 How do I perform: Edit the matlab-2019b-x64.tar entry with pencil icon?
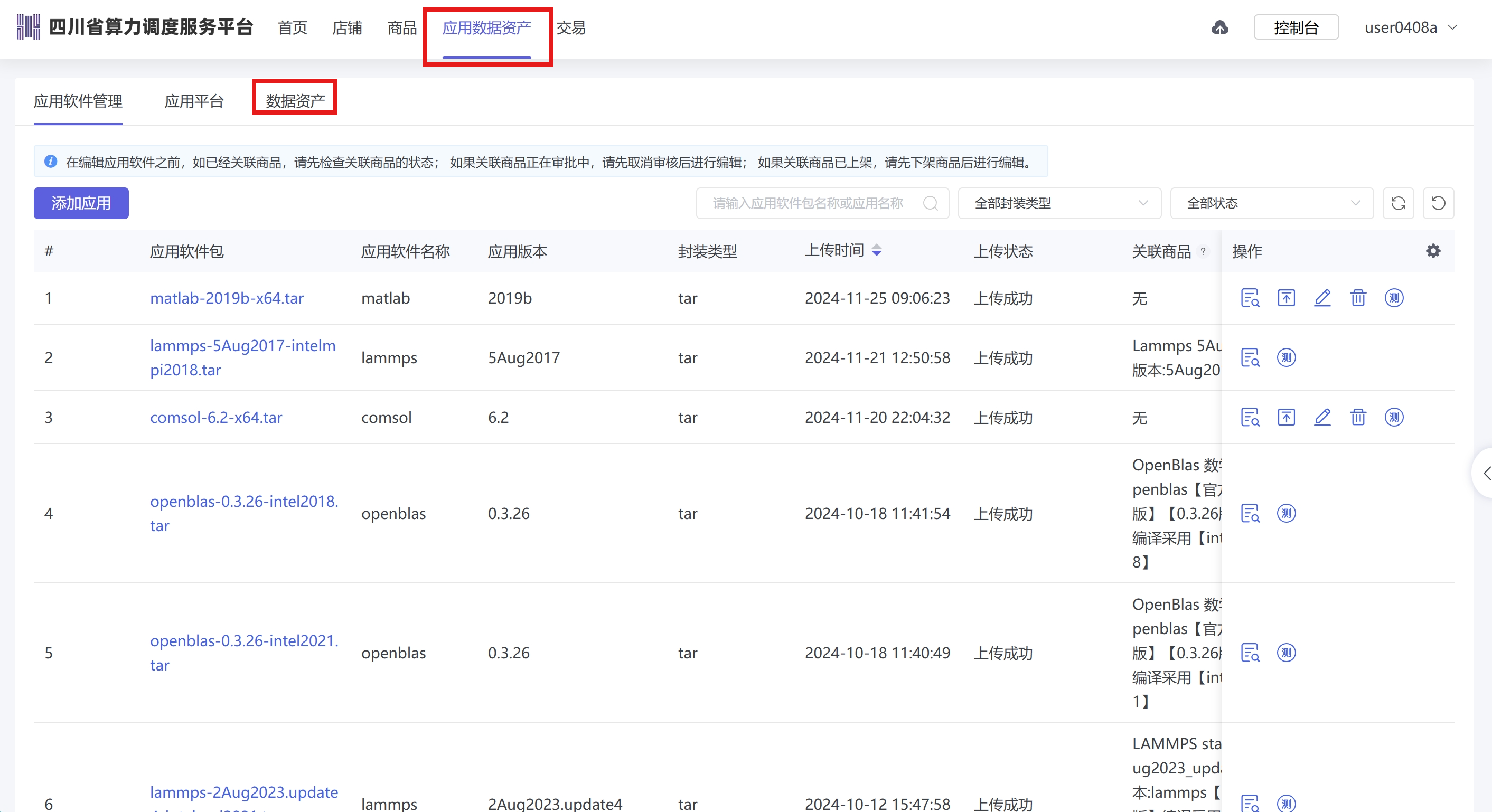(x=1322, y=298)
